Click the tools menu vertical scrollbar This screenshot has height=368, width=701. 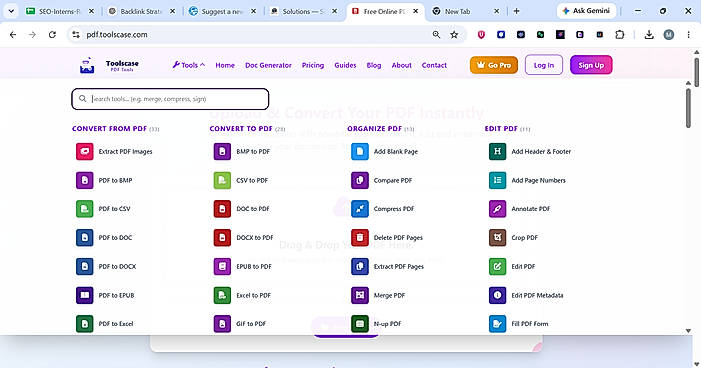point(688,107)
